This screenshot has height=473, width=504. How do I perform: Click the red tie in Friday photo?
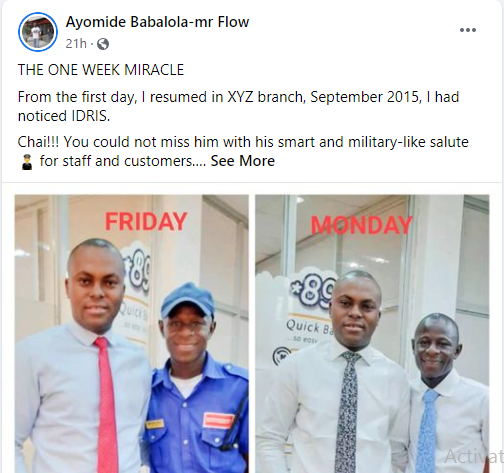[x=107, y=404]
